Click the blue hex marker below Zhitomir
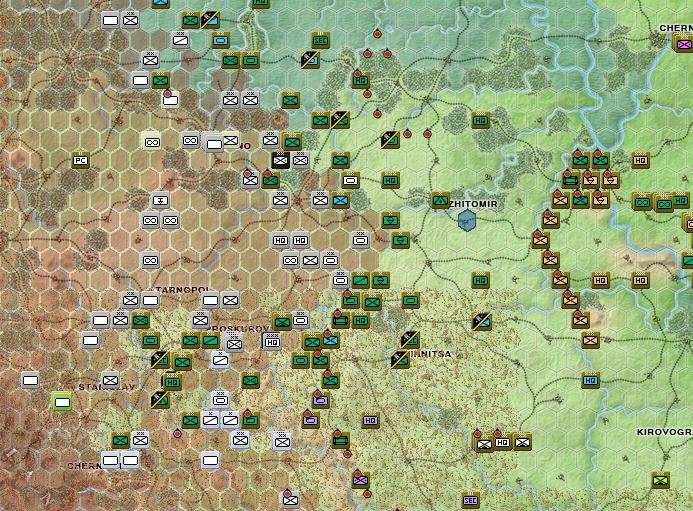Viewport: 693px width, 511px height. point(467,220)
